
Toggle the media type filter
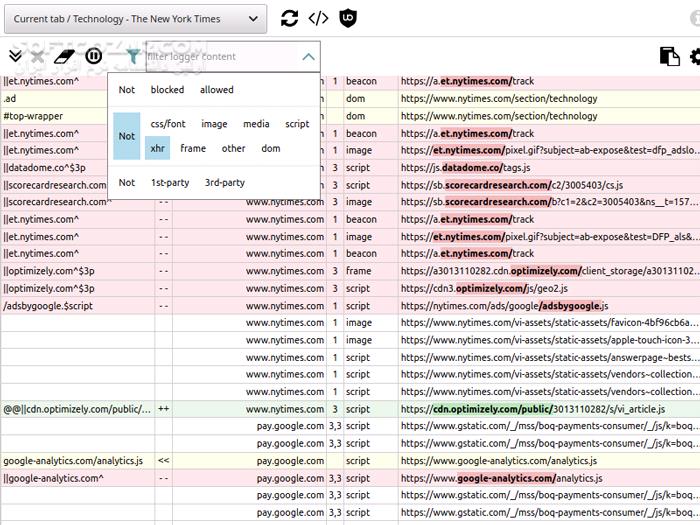256,124
